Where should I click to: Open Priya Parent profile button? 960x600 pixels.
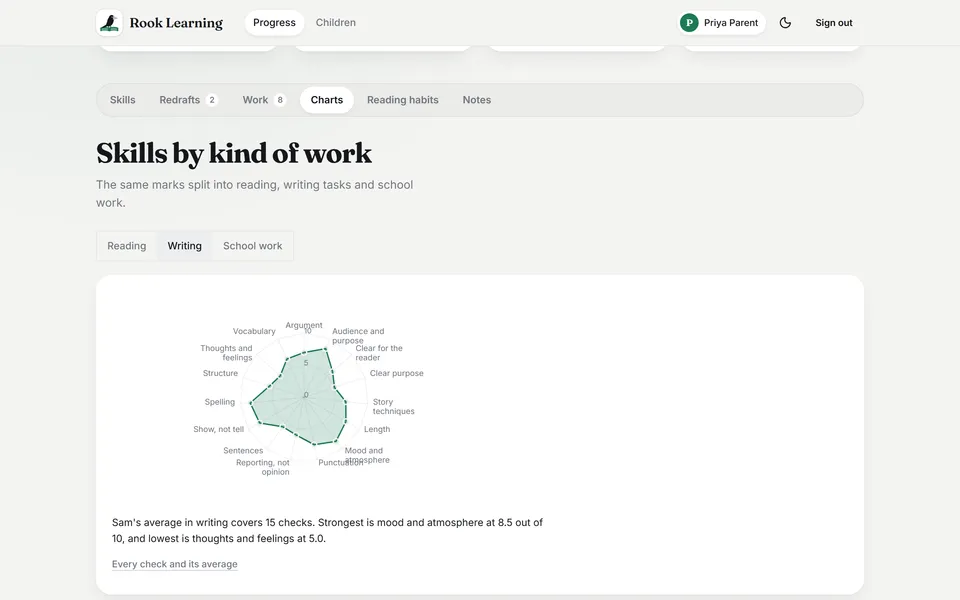click(x=721, y=23)
